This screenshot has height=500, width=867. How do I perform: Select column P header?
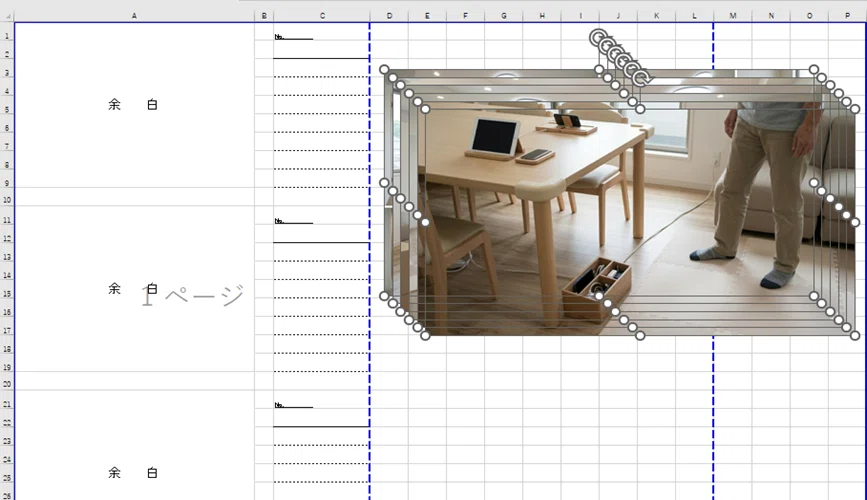point(847,16)
